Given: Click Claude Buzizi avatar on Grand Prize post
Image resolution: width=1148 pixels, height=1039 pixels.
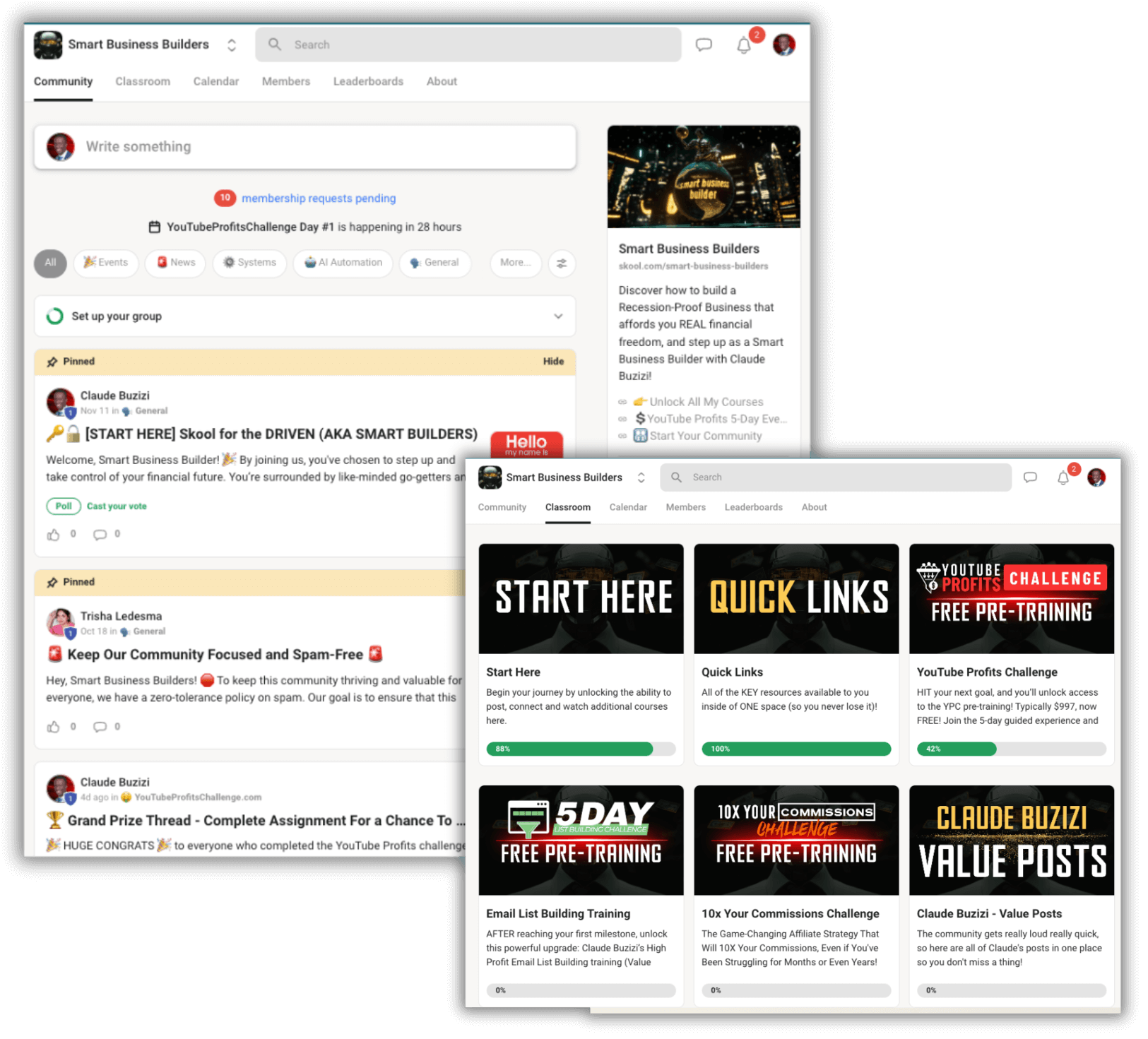Looking at the screenshot, I should tap(60, 788).
